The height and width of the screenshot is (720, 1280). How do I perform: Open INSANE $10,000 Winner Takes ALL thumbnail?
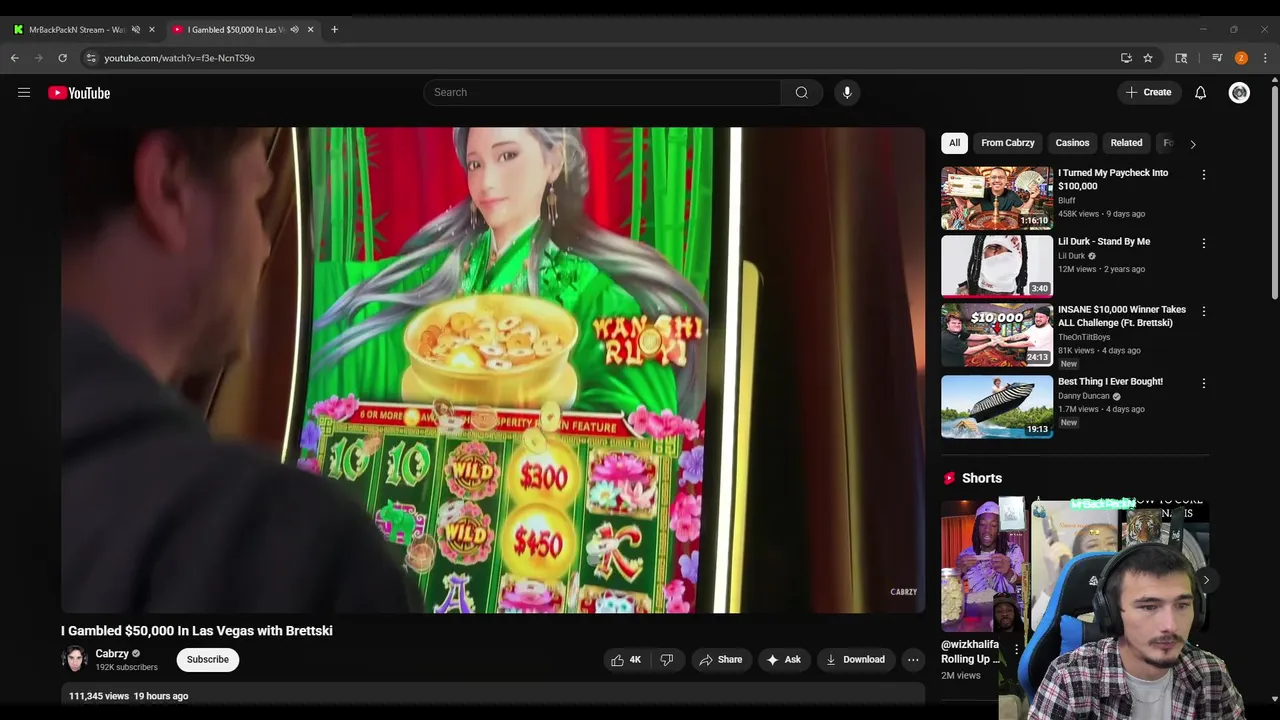click(997, 335)
